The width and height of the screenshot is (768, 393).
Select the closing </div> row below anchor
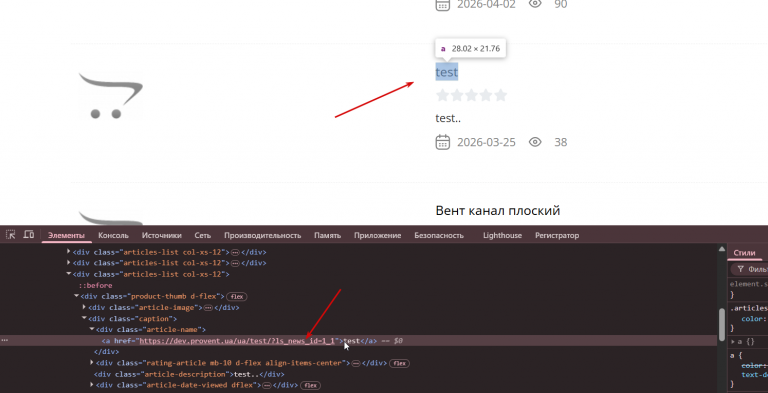point(106,352)
